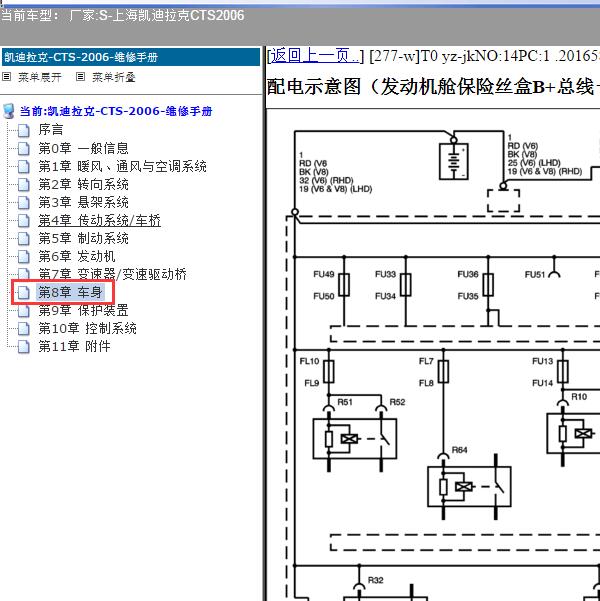Click the R10 relay label
This screenshot has height=601, width=600.
point(579,397)
